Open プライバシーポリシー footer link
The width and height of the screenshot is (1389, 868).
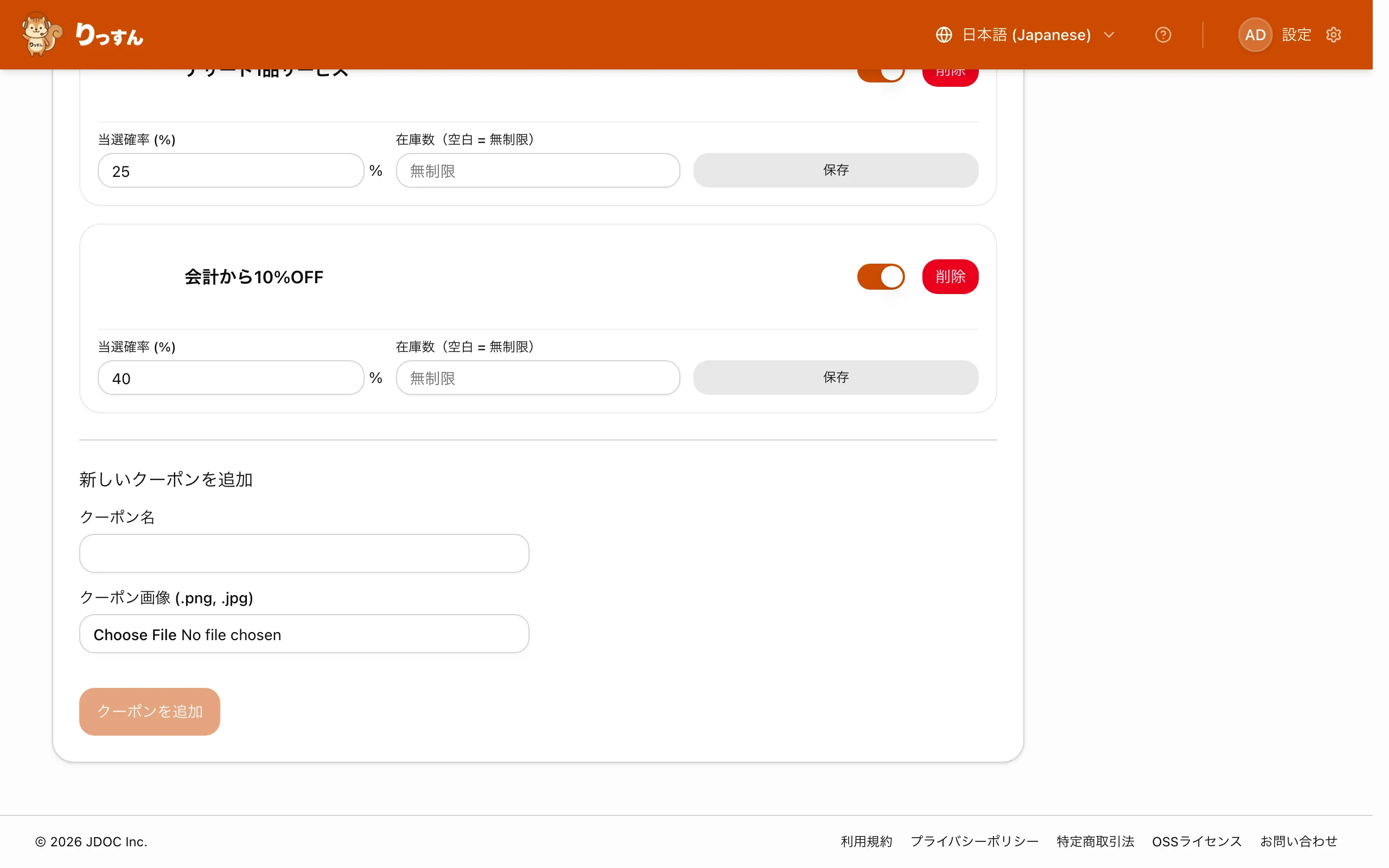[974, 841]
